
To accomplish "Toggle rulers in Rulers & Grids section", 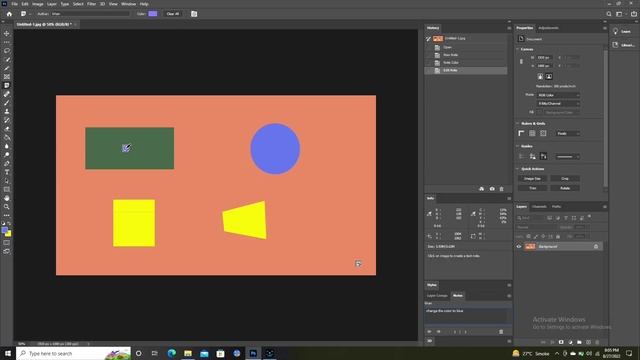I will coord(521,133).
